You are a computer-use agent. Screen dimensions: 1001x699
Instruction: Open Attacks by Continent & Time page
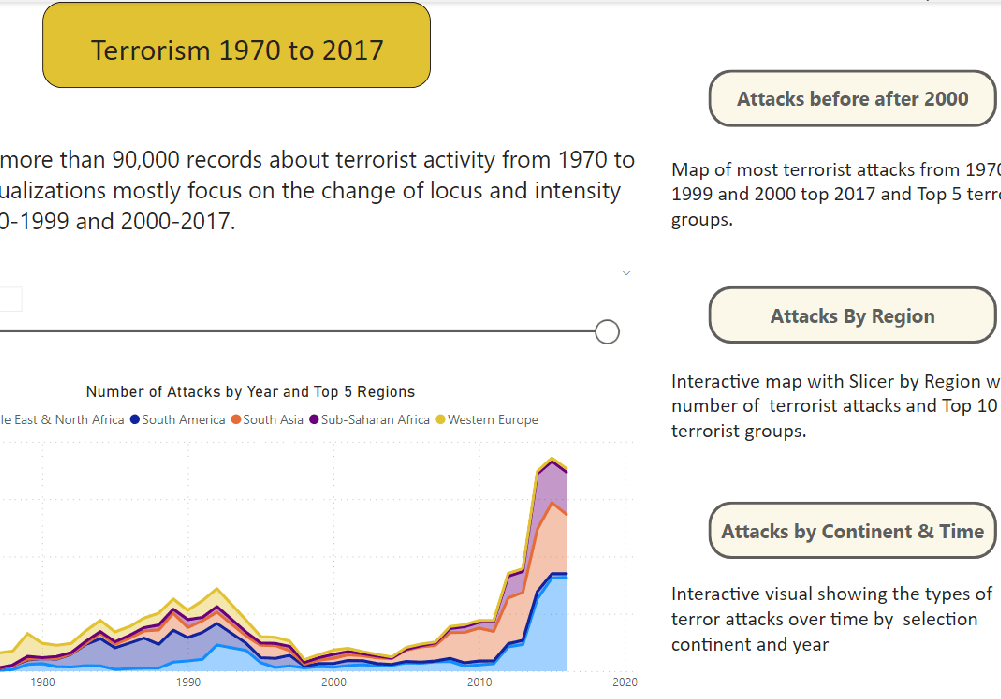852,530
